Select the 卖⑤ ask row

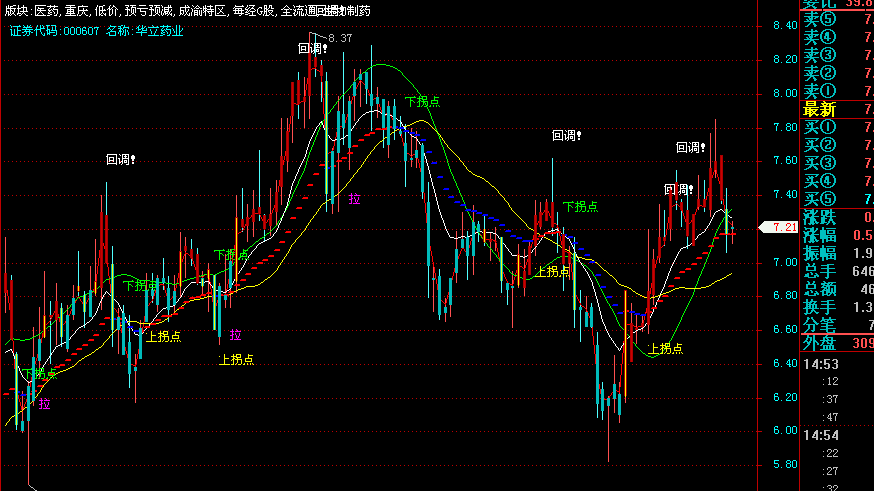838,20
